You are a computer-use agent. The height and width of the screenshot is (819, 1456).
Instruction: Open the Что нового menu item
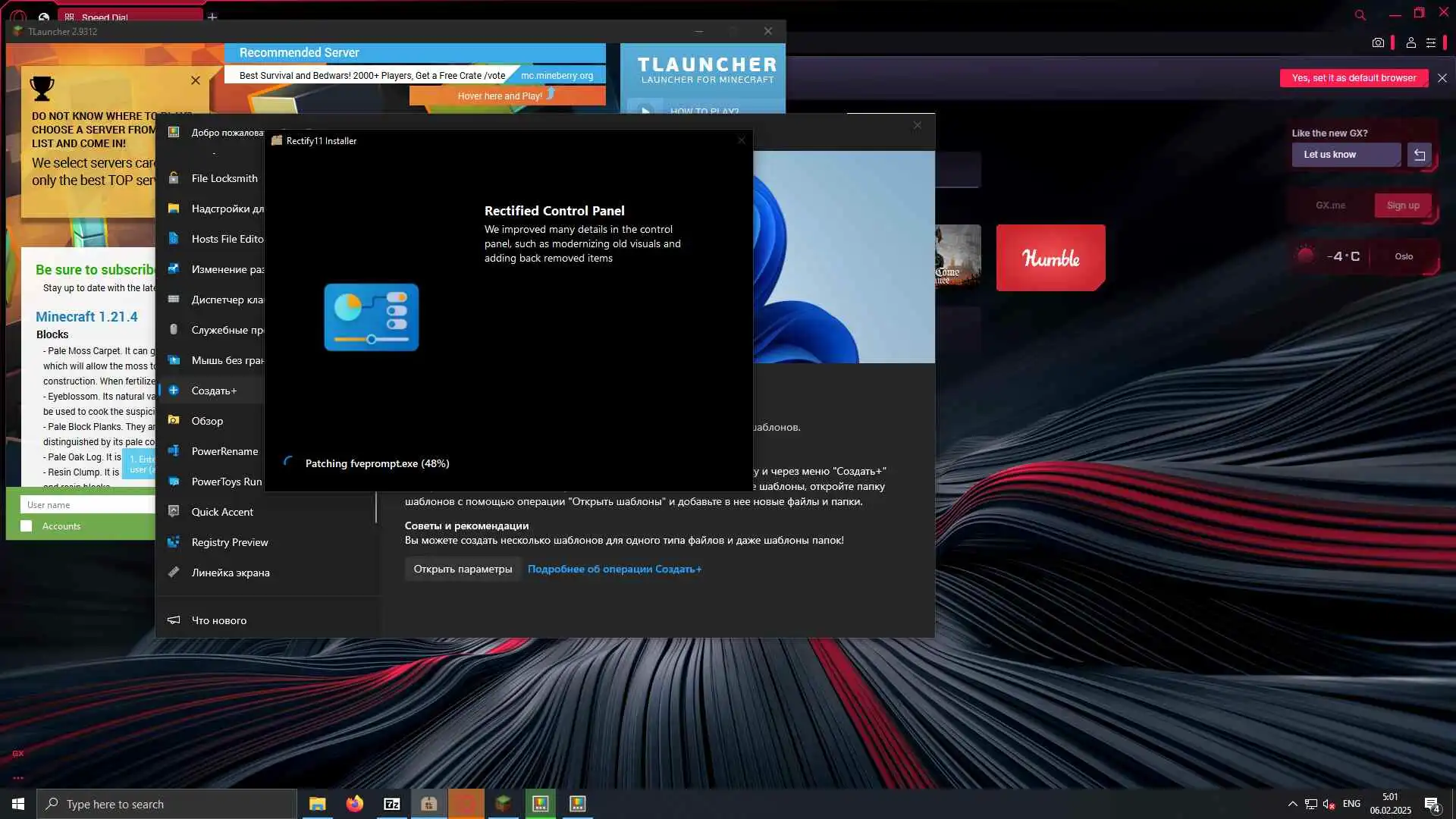coord(218,620)
